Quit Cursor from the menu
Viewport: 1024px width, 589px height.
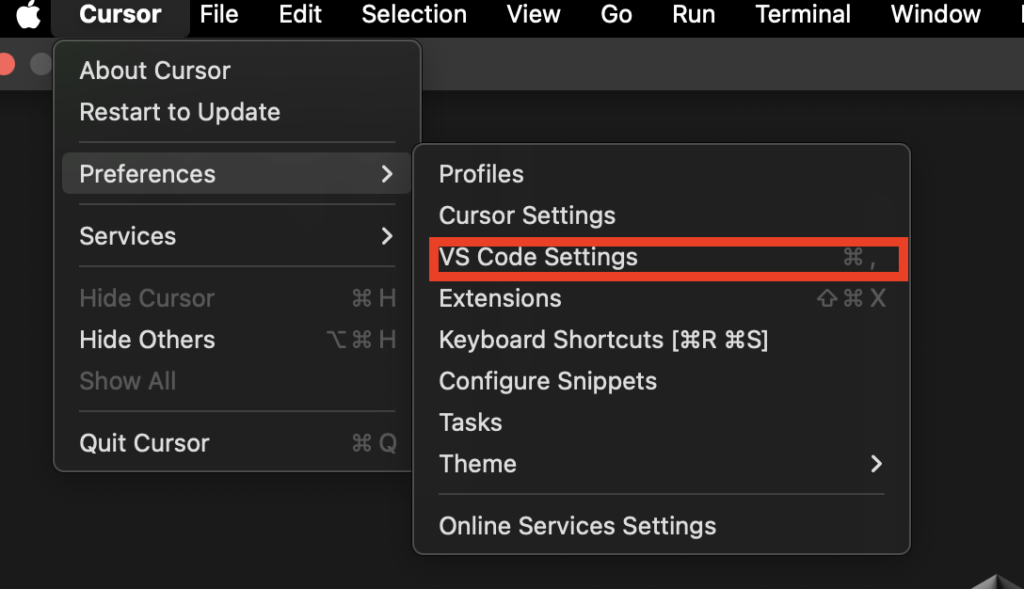click(145, 443)
